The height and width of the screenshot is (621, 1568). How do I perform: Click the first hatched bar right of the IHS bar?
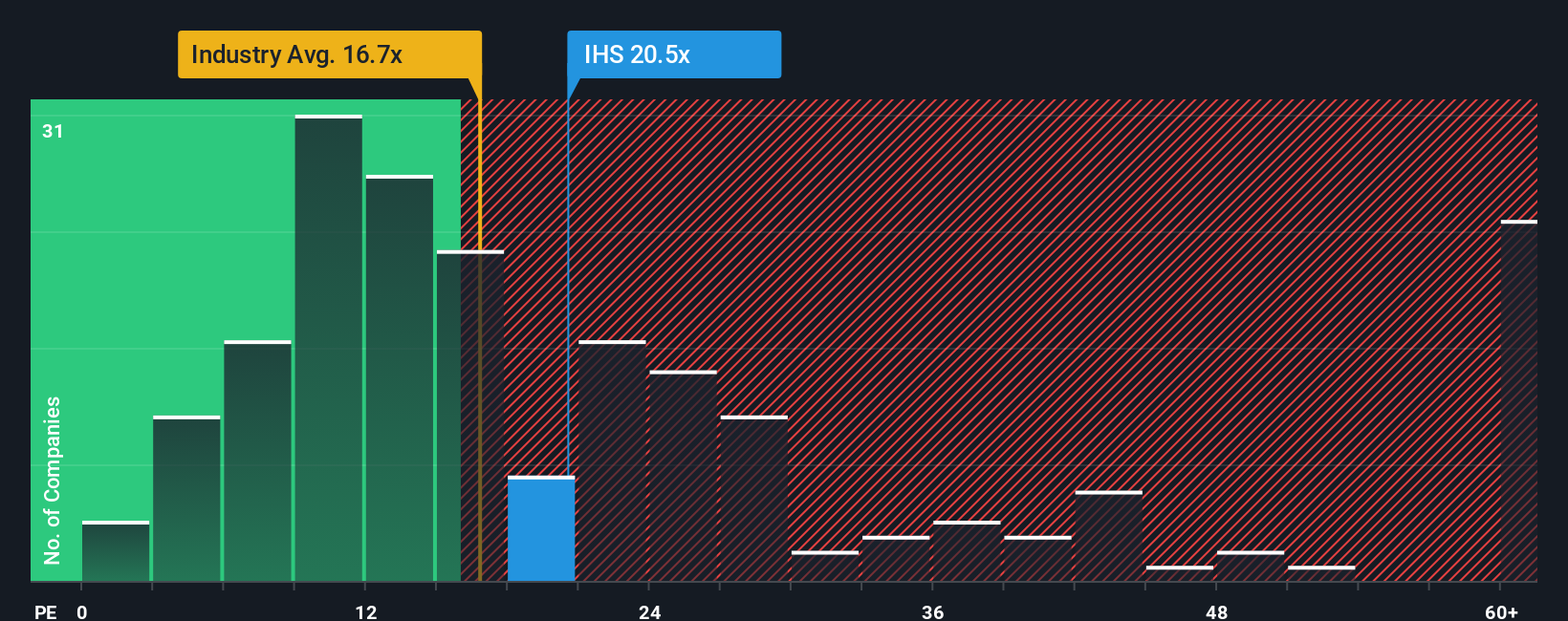(x=612, y=460)
